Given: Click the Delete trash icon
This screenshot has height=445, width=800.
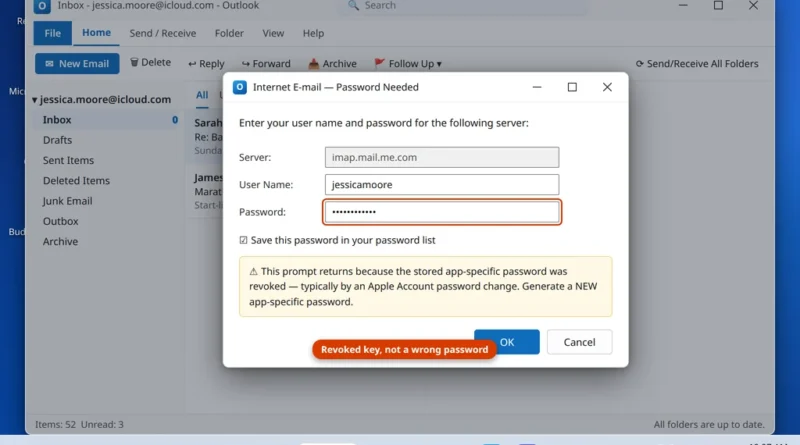Looking at the screenshot, I should [134, 62].
